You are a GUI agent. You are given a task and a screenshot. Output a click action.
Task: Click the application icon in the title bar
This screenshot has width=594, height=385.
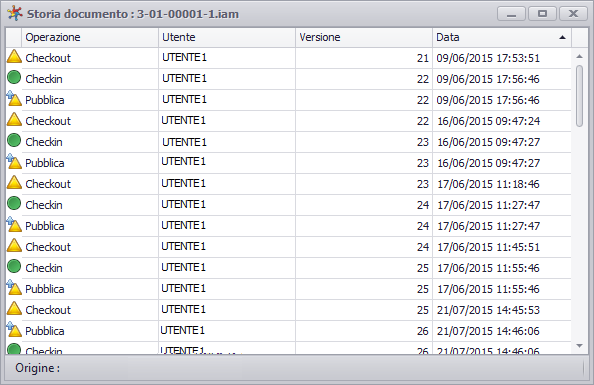coord(15,13)
